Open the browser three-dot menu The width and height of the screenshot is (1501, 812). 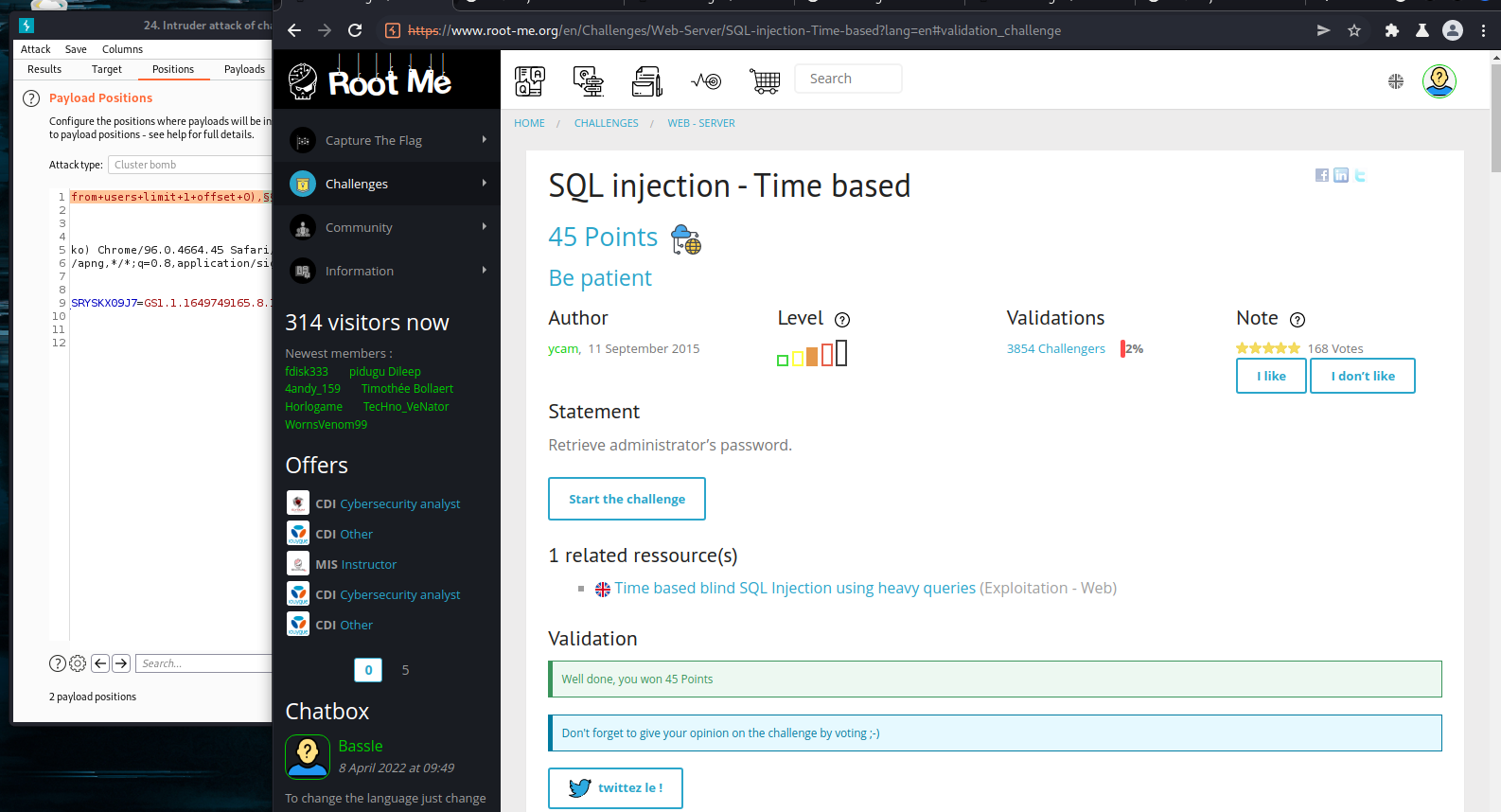pyautogui.click(x=1483, y=30)
